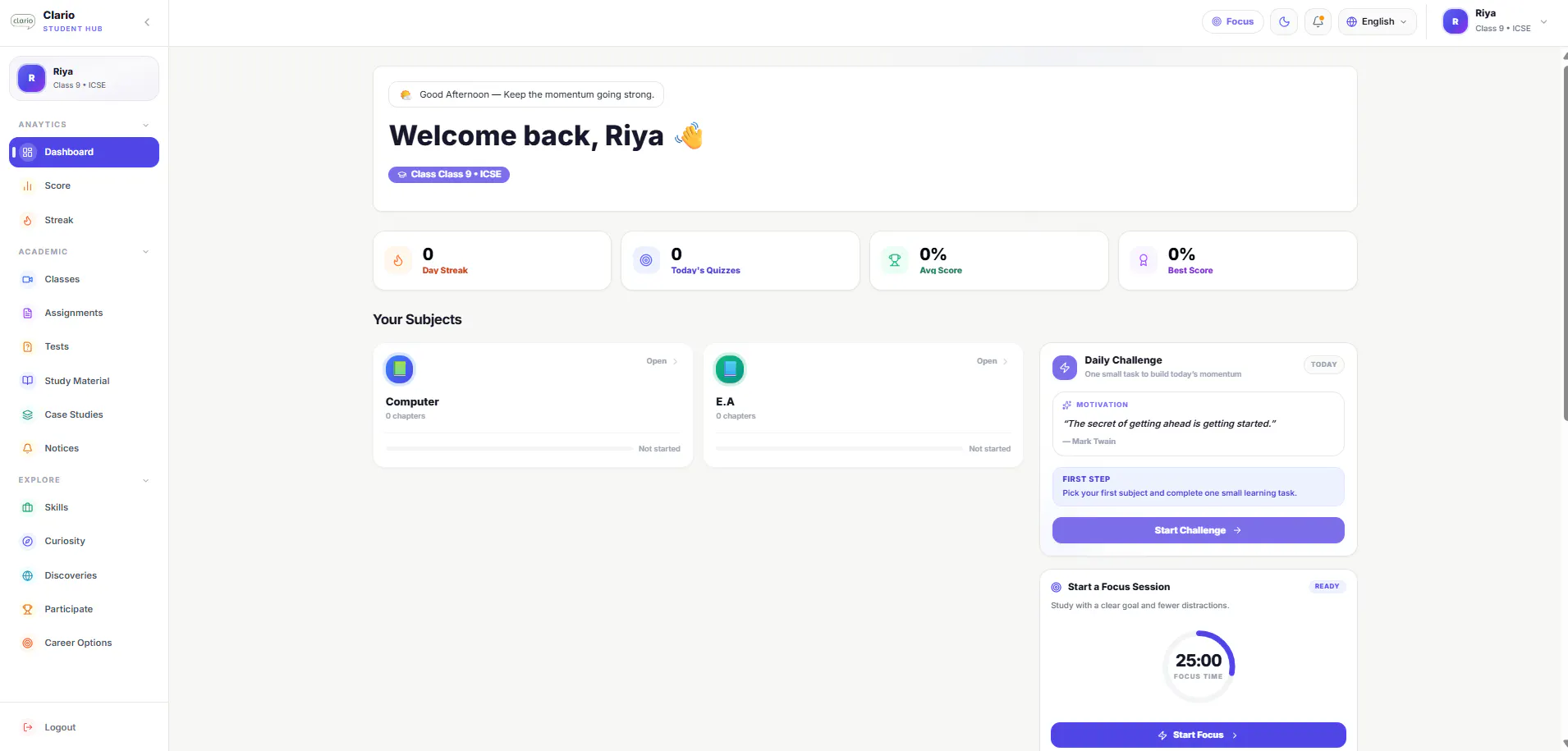
Task: Click the Today's Quizzes target icon
Action: (x=646, y=260)
